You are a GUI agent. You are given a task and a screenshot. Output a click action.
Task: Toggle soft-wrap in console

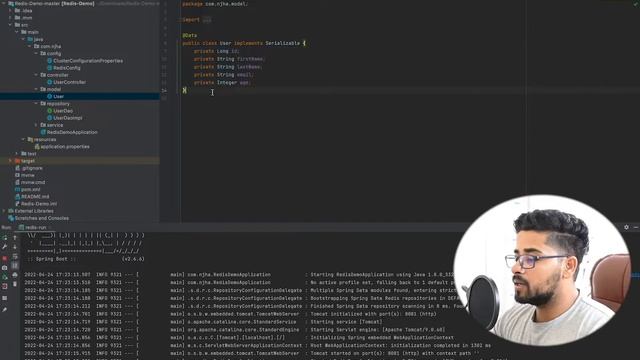15,256
